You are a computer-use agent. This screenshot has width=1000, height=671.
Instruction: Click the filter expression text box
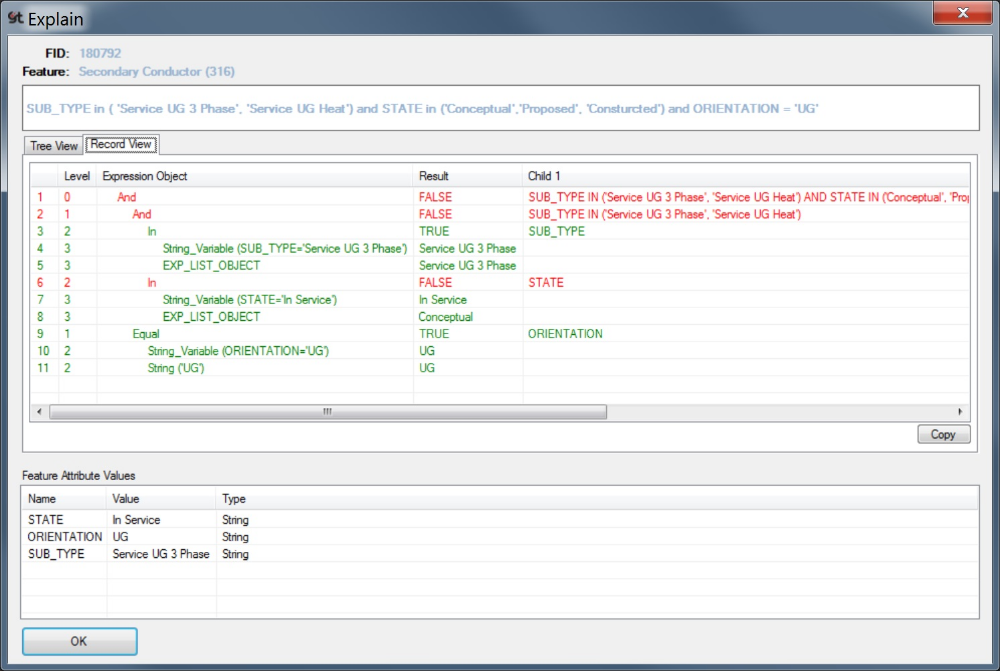[x=501, y=108]
